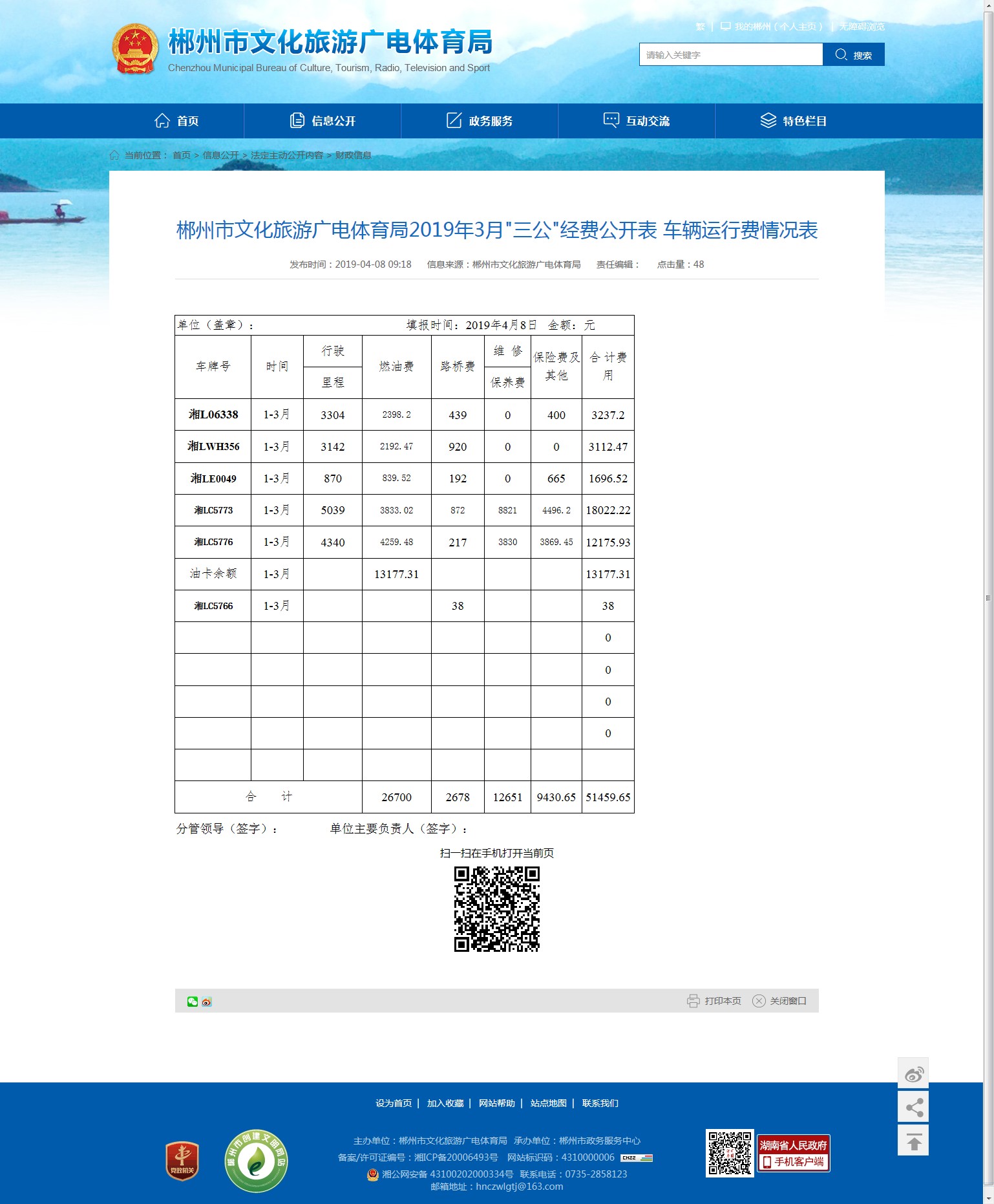Image resolution: width=994 pixels, height=1204 pixels.
Task: Open the 政务服务 navigation menu item
Action: (x=480, y=121)
